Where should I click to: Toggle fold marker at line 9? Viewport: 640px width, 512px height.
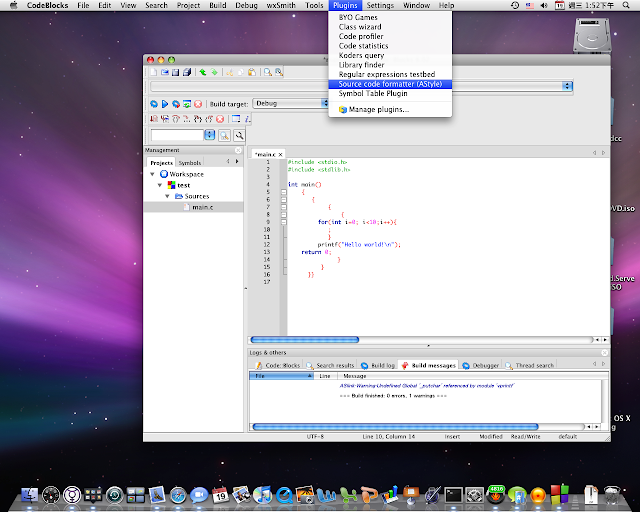point(284,222)
